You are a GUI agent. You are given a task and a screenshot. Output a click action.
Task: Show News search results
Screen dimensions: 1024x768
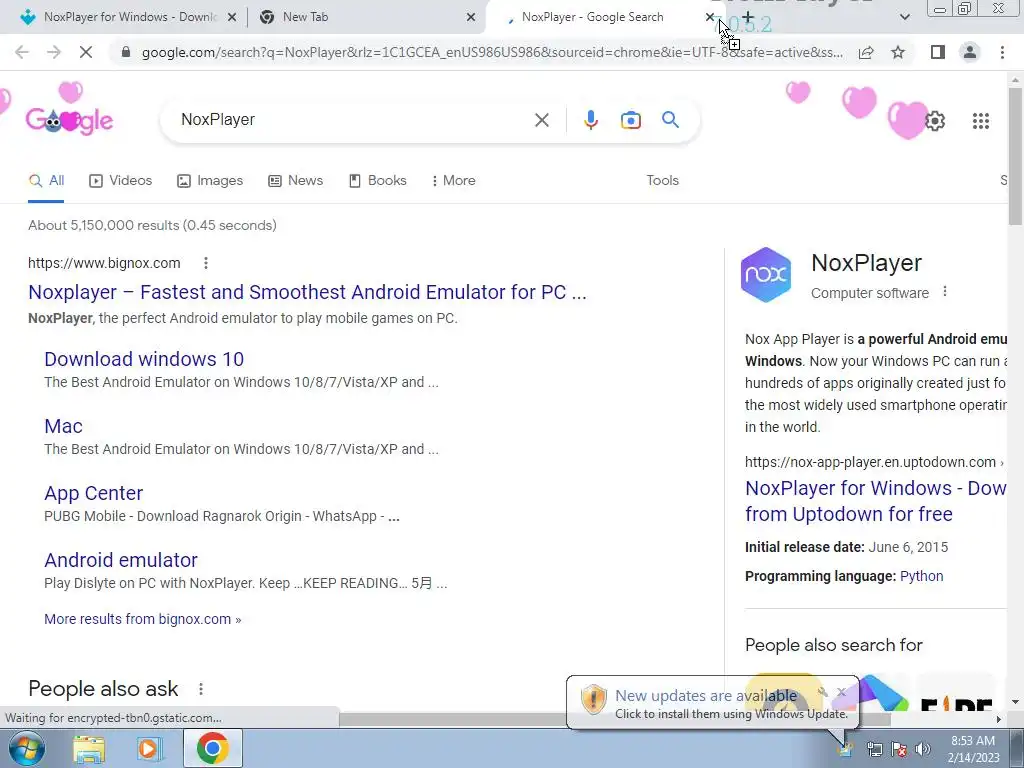(x=296, y=180)
